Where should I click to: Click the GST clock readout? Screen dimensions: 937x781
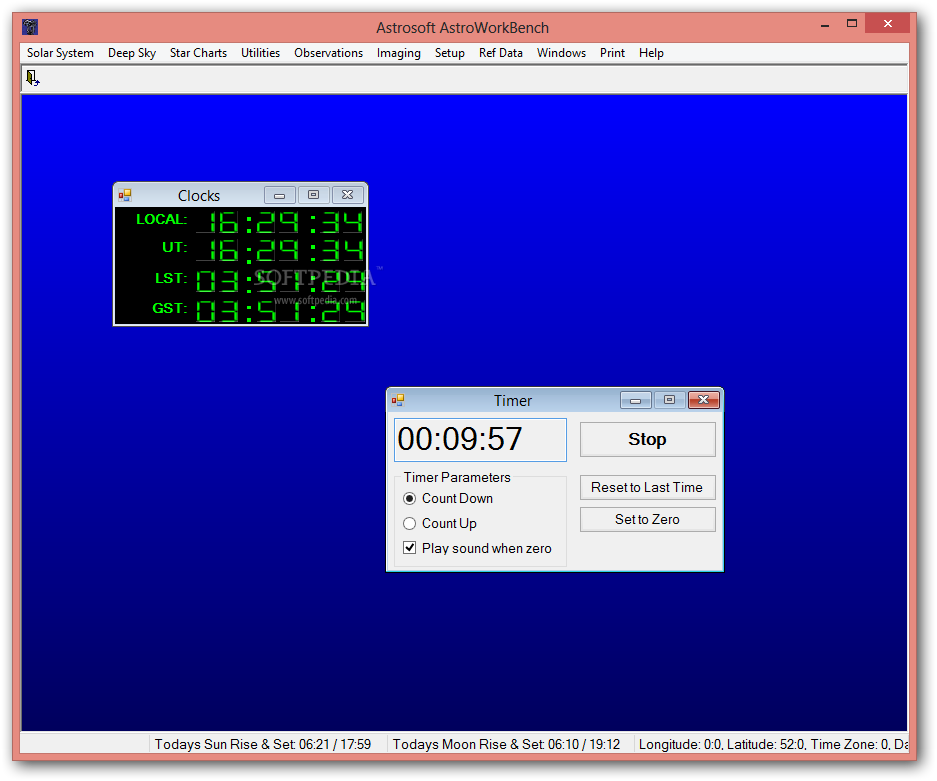click(x=280, y=310)
